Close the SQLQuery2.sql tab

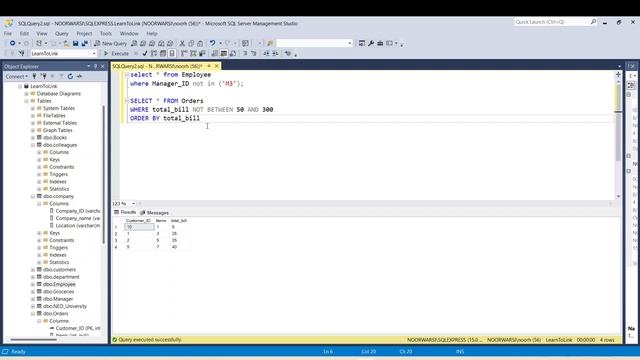click(217, 66)
